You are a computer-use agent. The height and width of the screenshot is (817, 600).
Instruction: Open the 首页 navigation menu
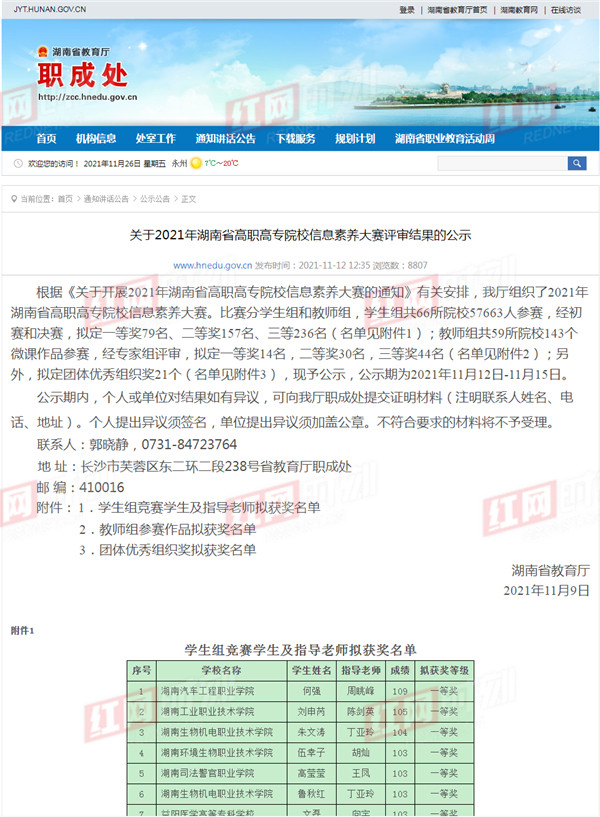46,139
